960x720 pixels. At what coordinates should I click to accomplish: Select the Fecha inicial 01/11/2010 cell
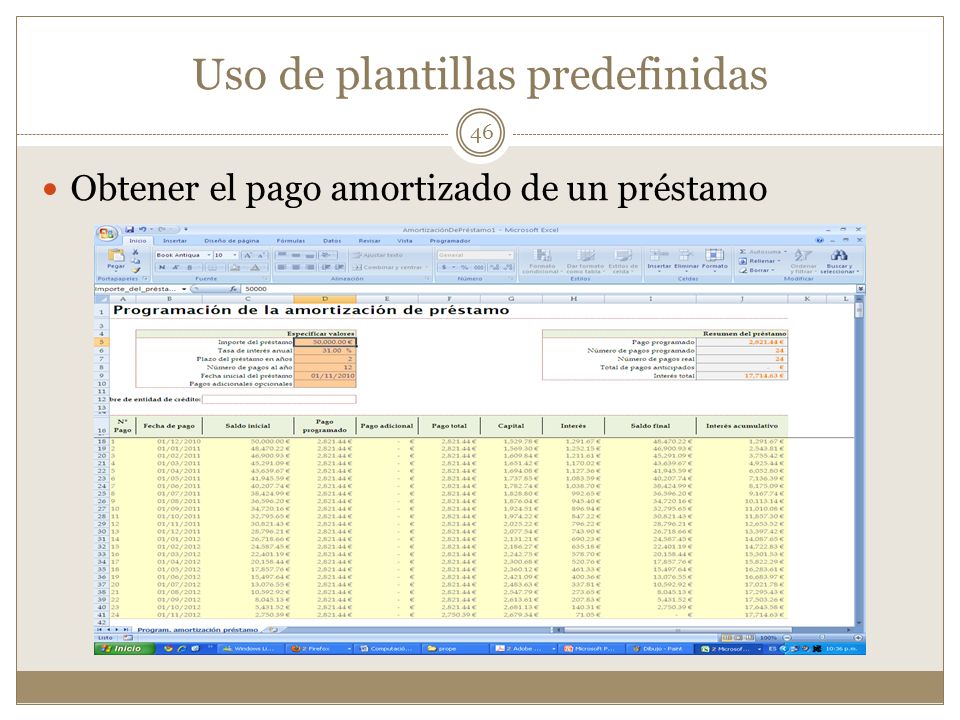(325, 376)
